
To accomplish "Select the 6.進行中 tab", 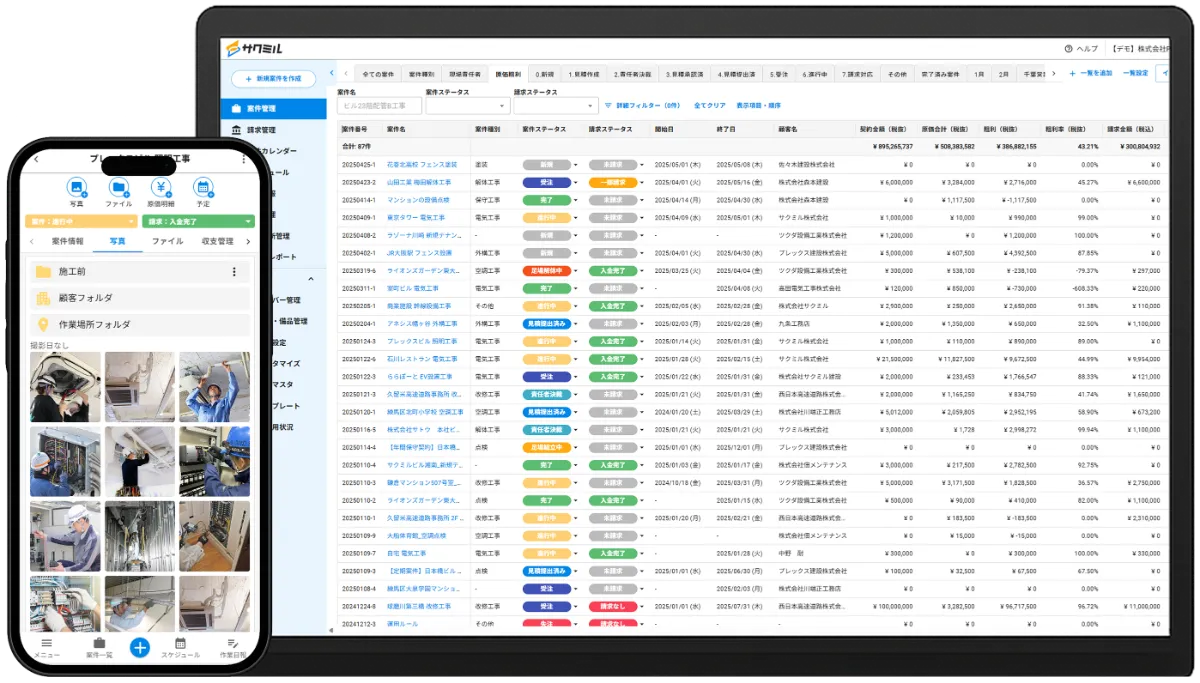I will pyautogui.click(x=814, y=74).
